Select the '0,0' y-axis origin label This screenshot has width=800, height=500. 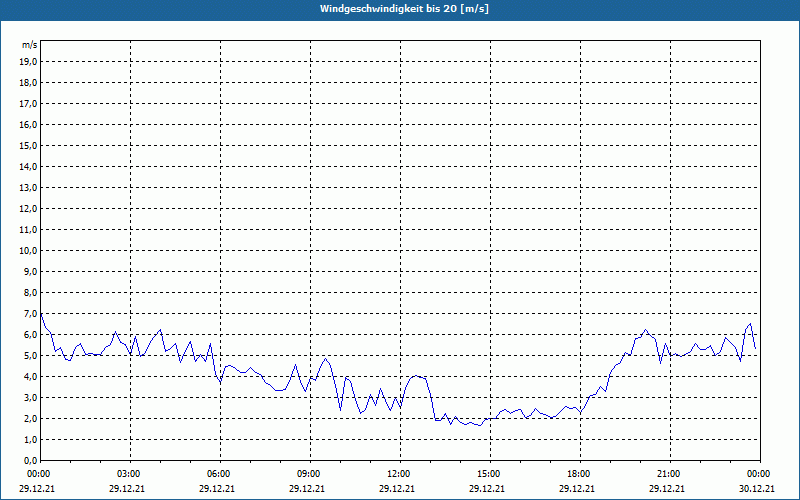pyautogui.click(x=31, y=460)
